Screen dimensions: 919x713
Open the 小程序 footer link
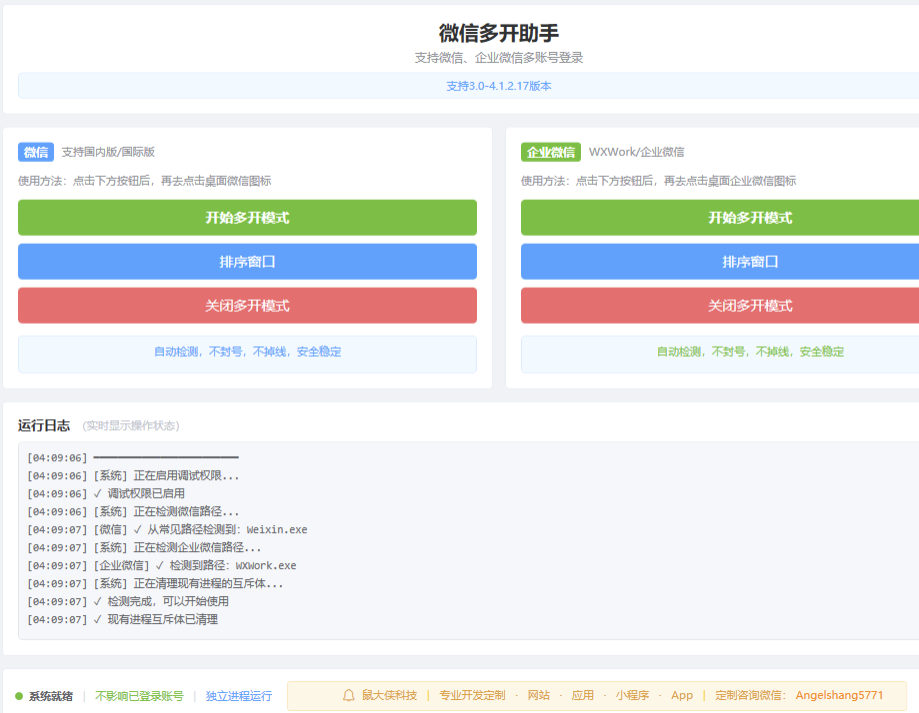click(x=633, y=694)
